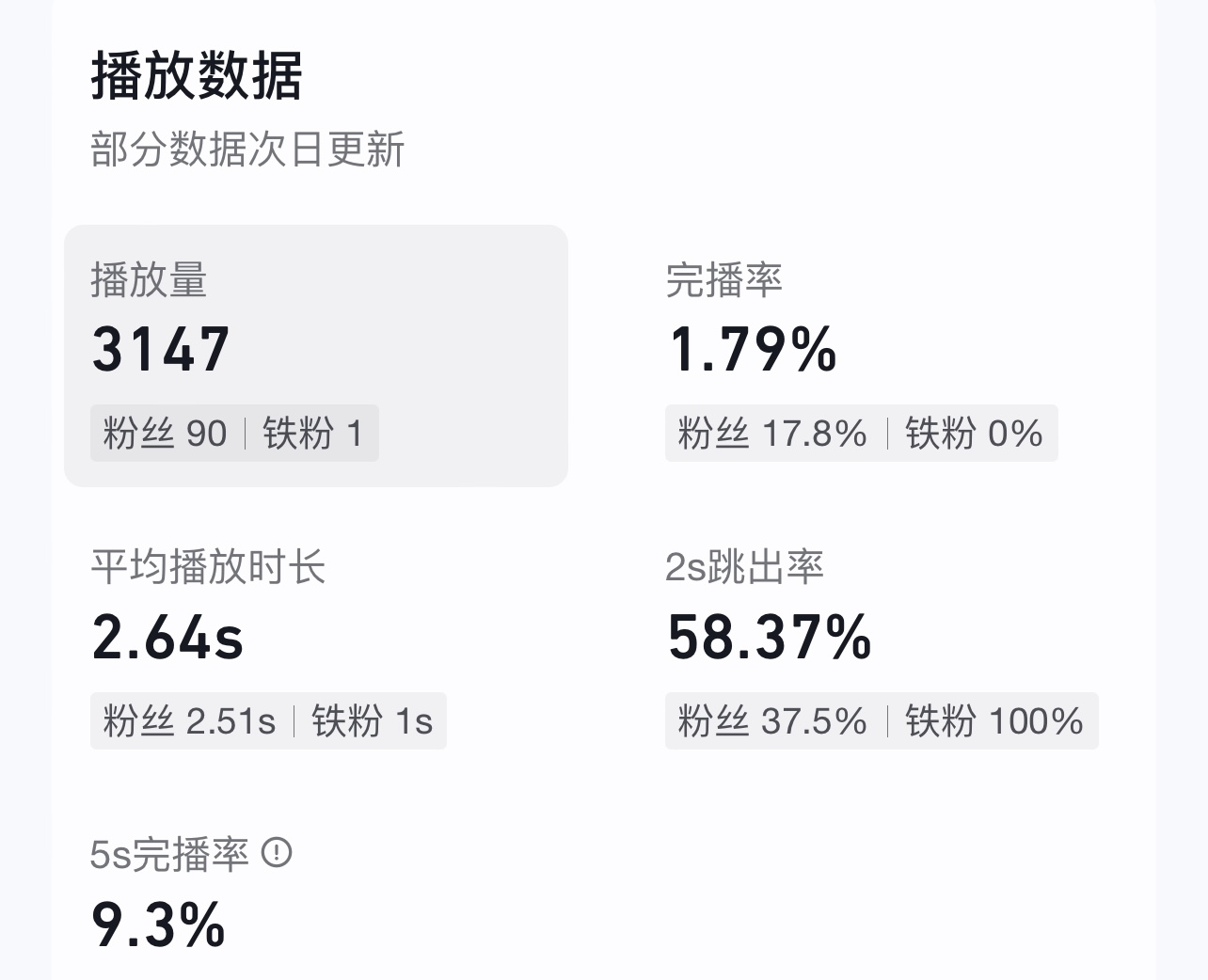This screenshot has height=980, width=1208.
Task: Select the highlighted 播放量 metric card
Action: (315, 356)
